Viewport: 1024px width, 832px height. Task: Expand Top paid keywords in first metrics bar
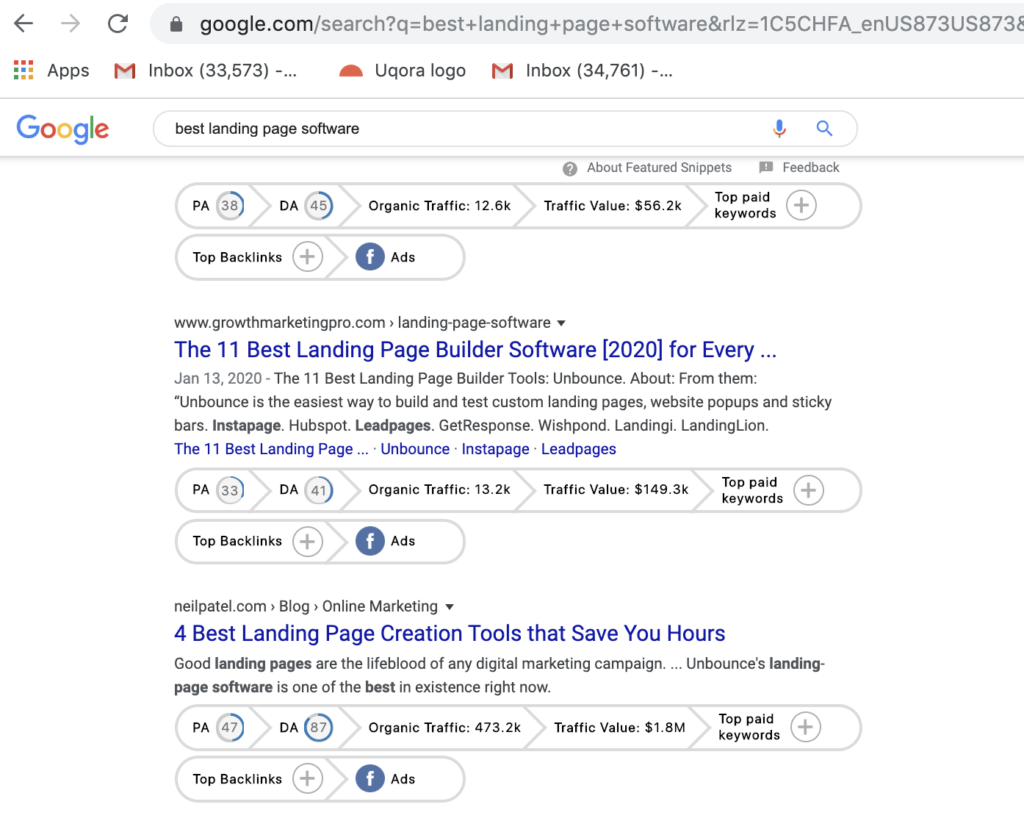[801, 206]
